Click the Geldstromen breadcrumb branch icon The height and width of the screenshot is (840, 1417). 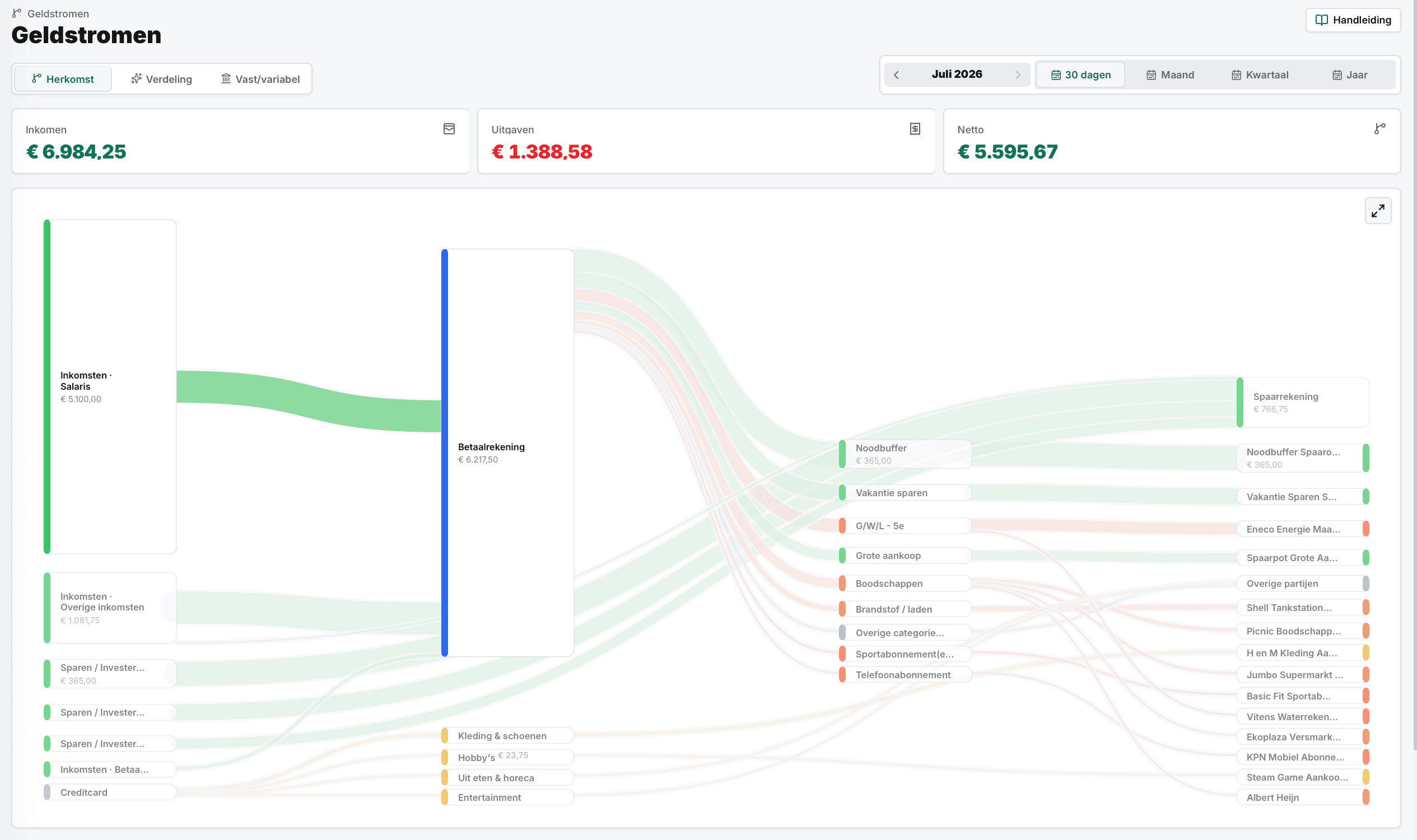(17, 13)
